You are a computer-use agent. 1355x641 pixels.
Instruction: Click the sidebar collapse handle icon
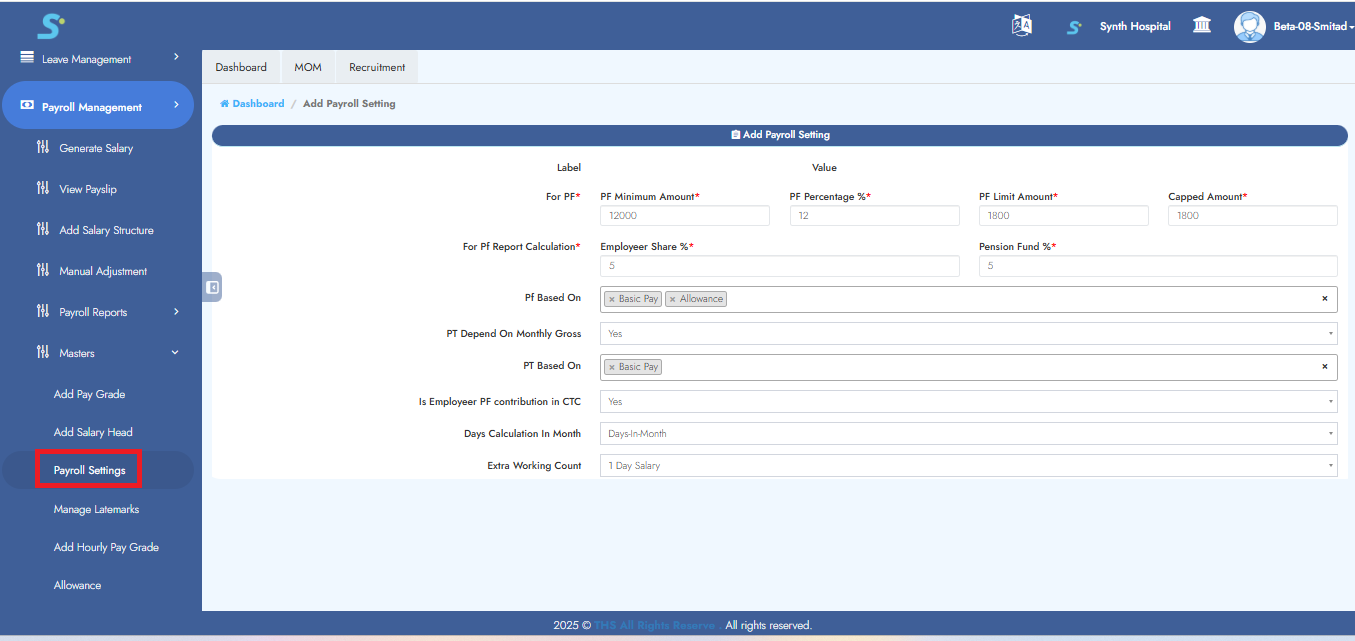tap(212, 287)
